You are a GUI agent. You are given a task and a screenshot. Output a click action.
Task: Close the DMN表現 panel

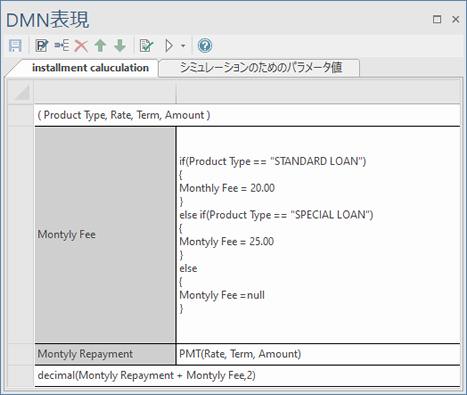point(456,19)
